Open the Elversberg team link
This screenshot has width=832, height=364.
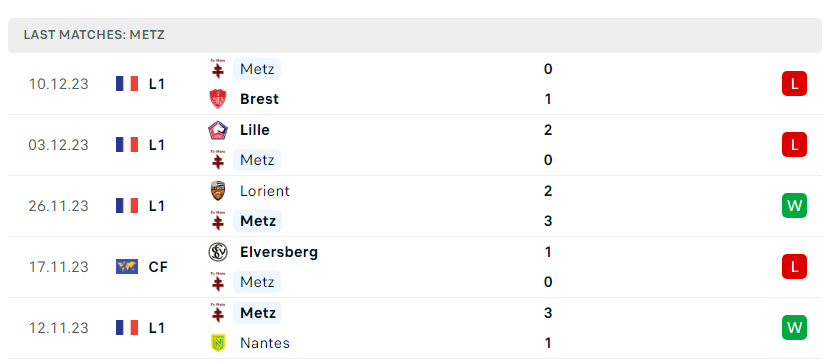(279, 252)
